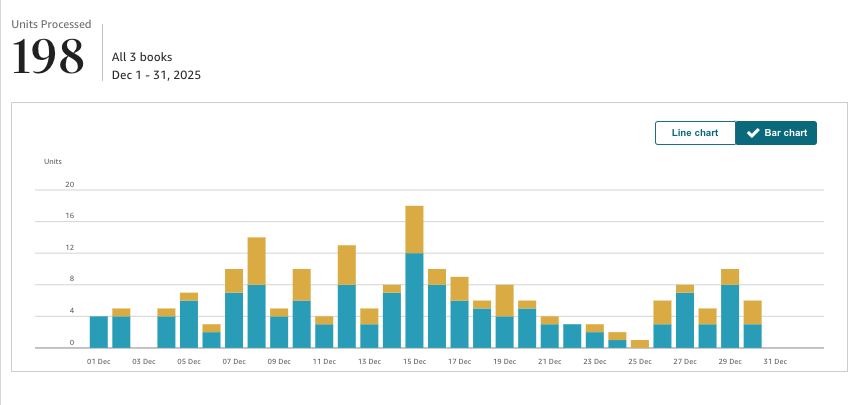Click the '05 Dec' x-axis label
Screen dimensions: 853x405
[x=189, y=361]
